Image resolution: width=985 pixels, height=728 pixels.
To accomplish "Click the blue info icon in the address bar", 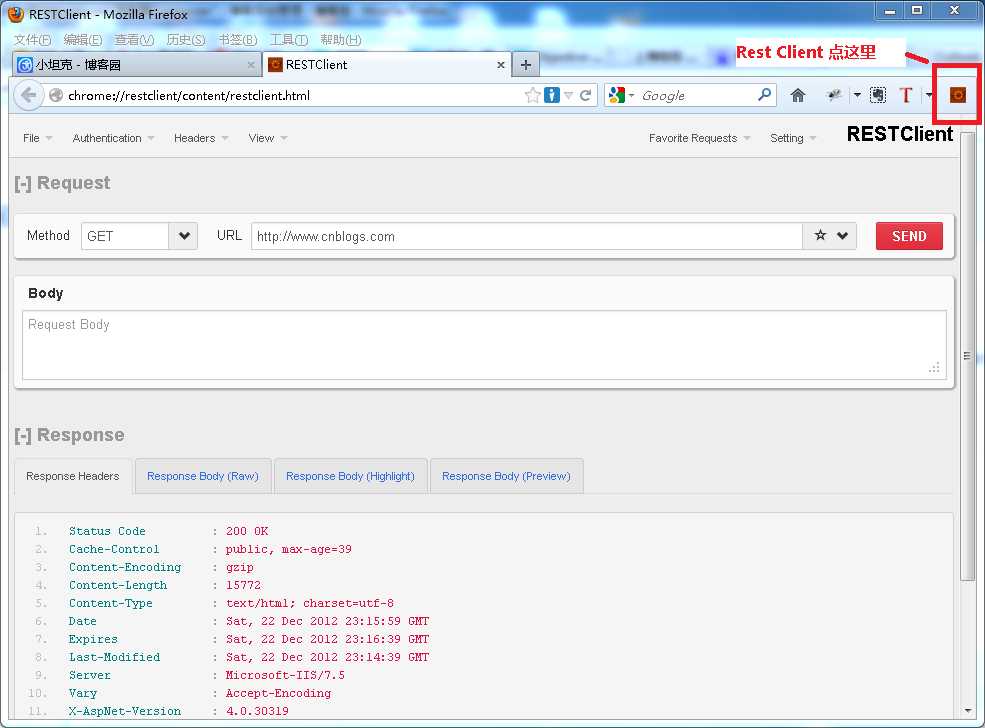I will (552, 95).
